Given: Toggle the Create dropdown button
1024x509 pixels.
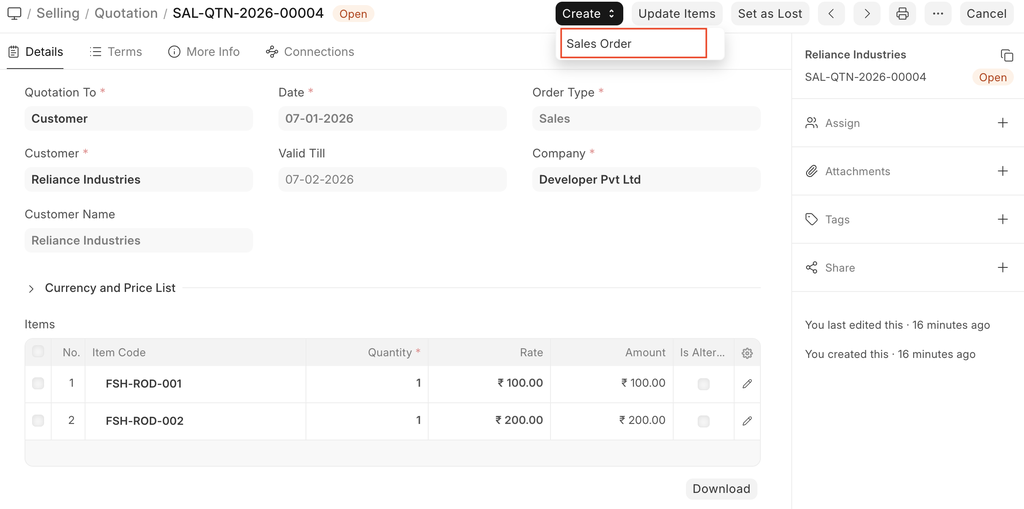Looking at the screenshot, I should pos(588,14).
